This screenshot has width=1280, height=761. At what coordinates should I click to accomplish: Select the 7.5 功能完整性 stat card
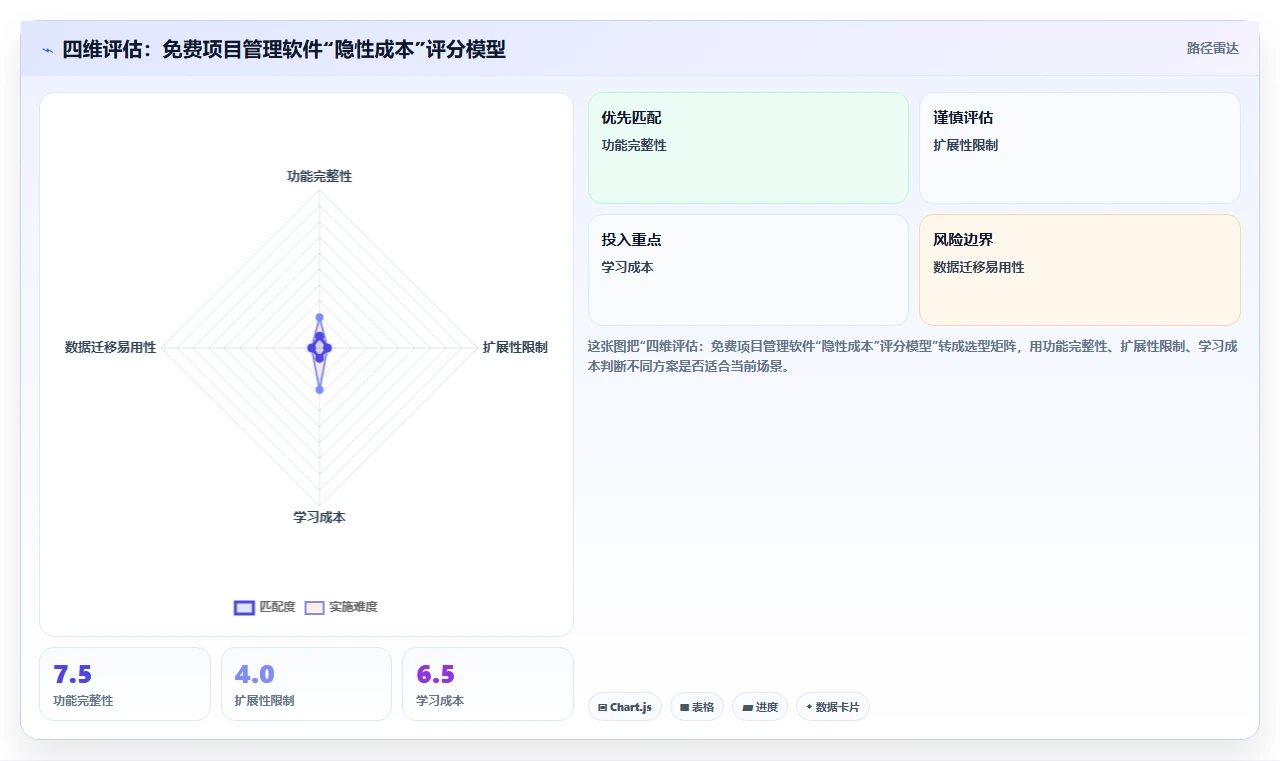click(x=125, y=684)
